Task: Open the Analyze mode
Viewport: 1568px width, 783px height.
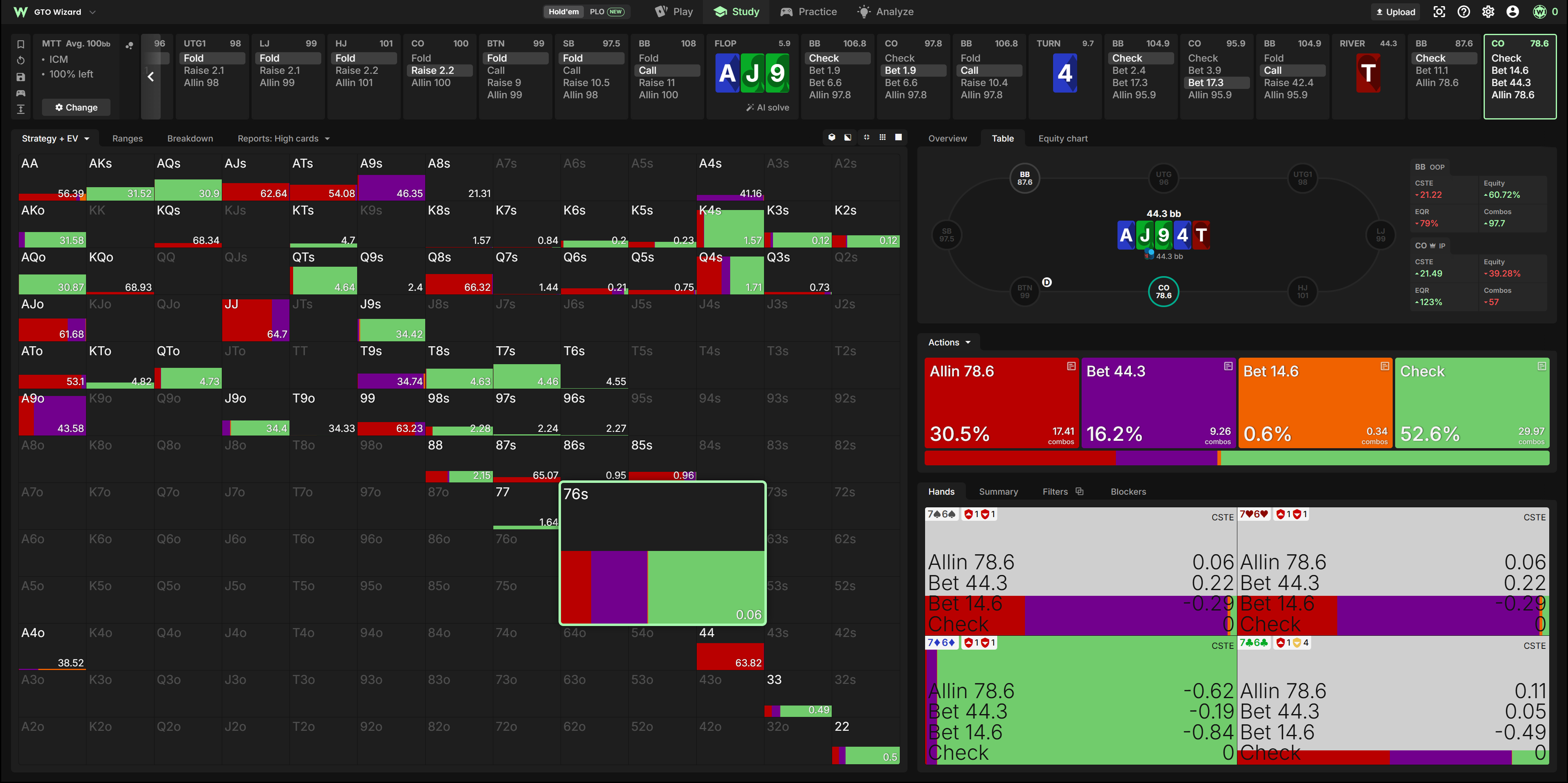Action: click(x=885, y=11)
